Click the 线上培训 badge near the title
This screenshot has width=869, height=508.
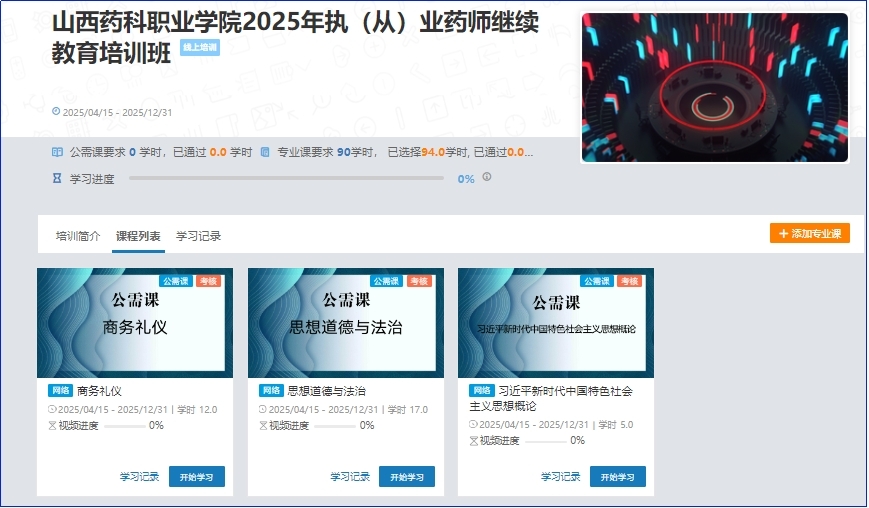point(200,47)
